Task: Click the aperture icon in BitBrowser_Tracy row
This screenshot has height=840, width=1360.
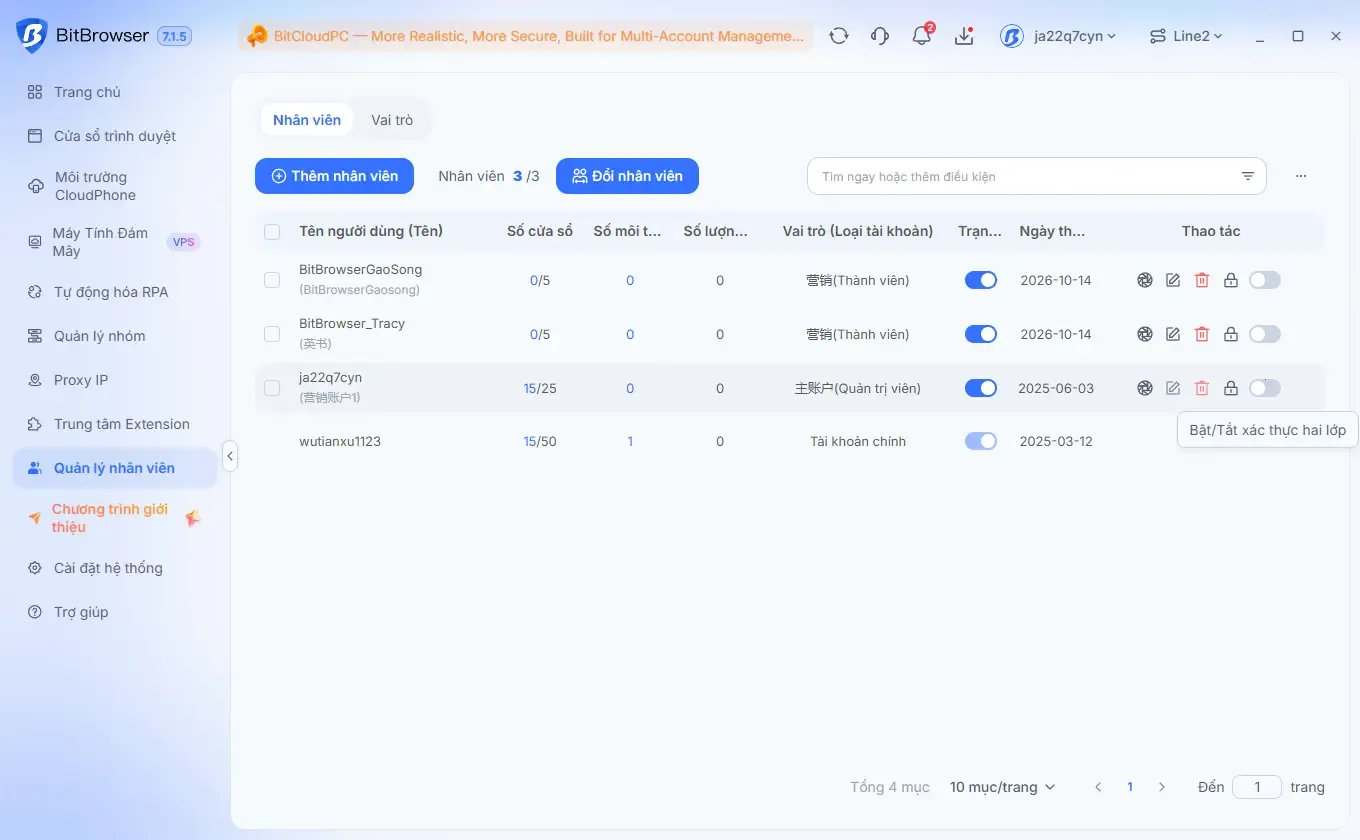Action: tap(1145, 334)
